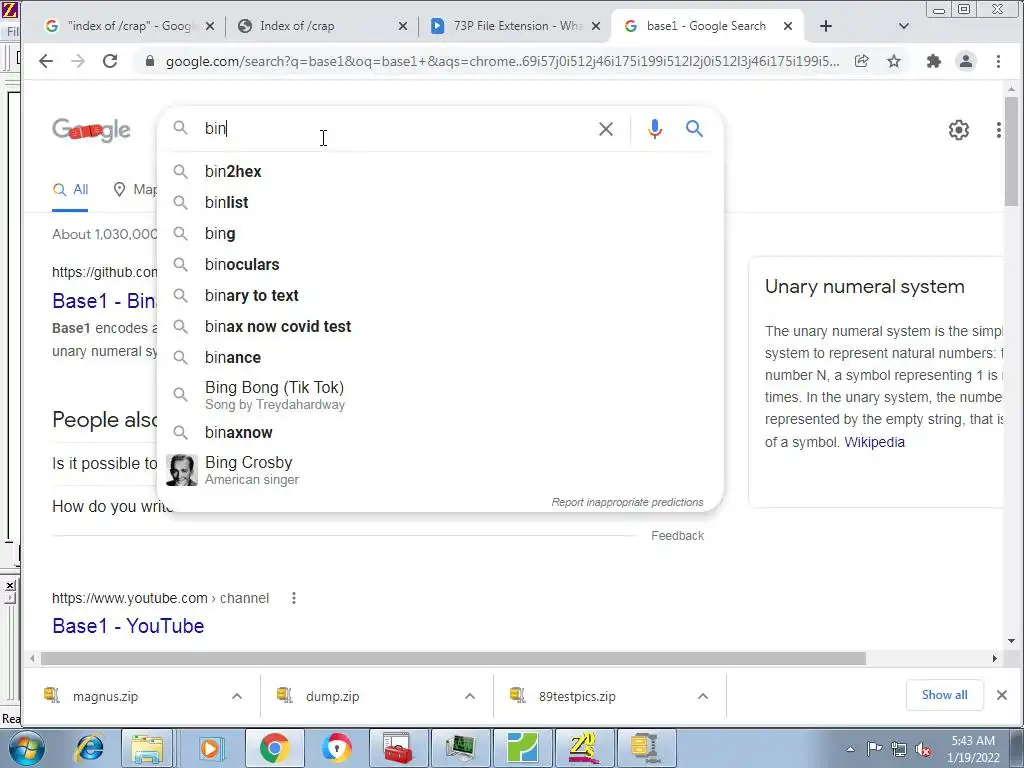Click the Bing Crosby portrait thumbnail
This screenshot has height=768, width=1024.
(x=182, y=470)
